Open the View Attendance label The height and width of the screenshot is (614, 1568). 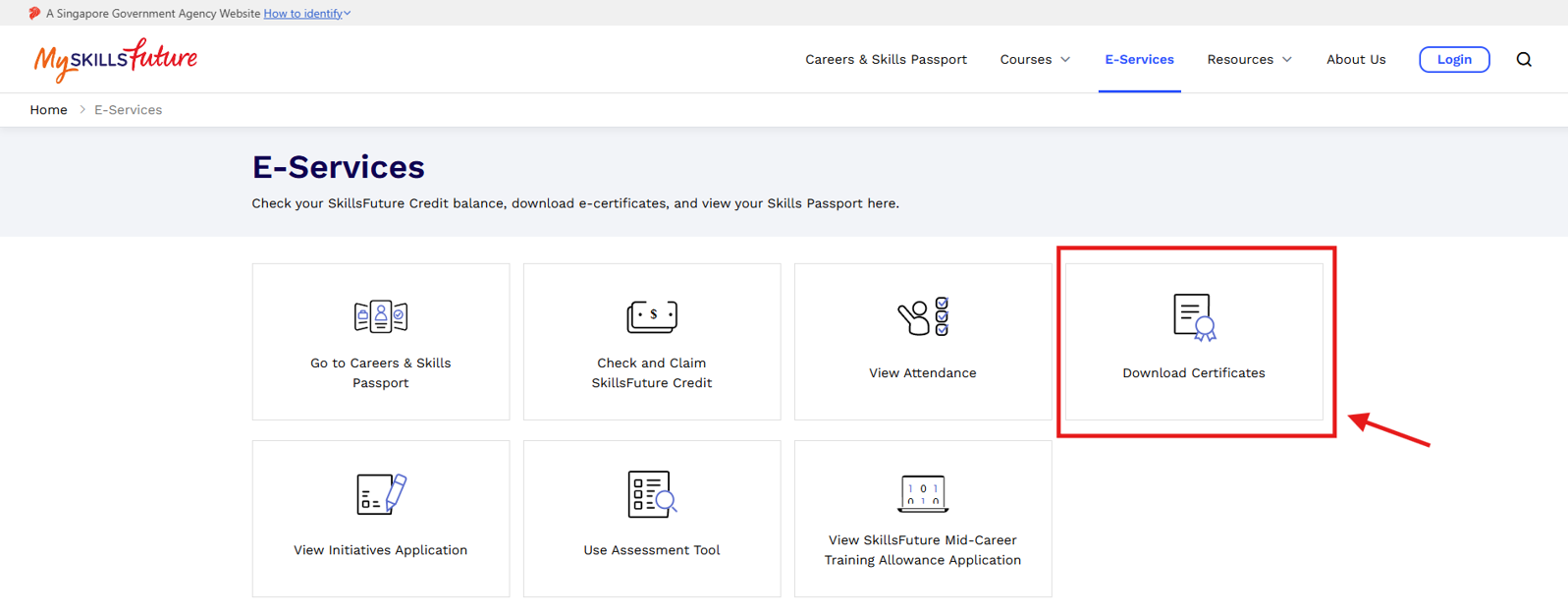[923, 373]
